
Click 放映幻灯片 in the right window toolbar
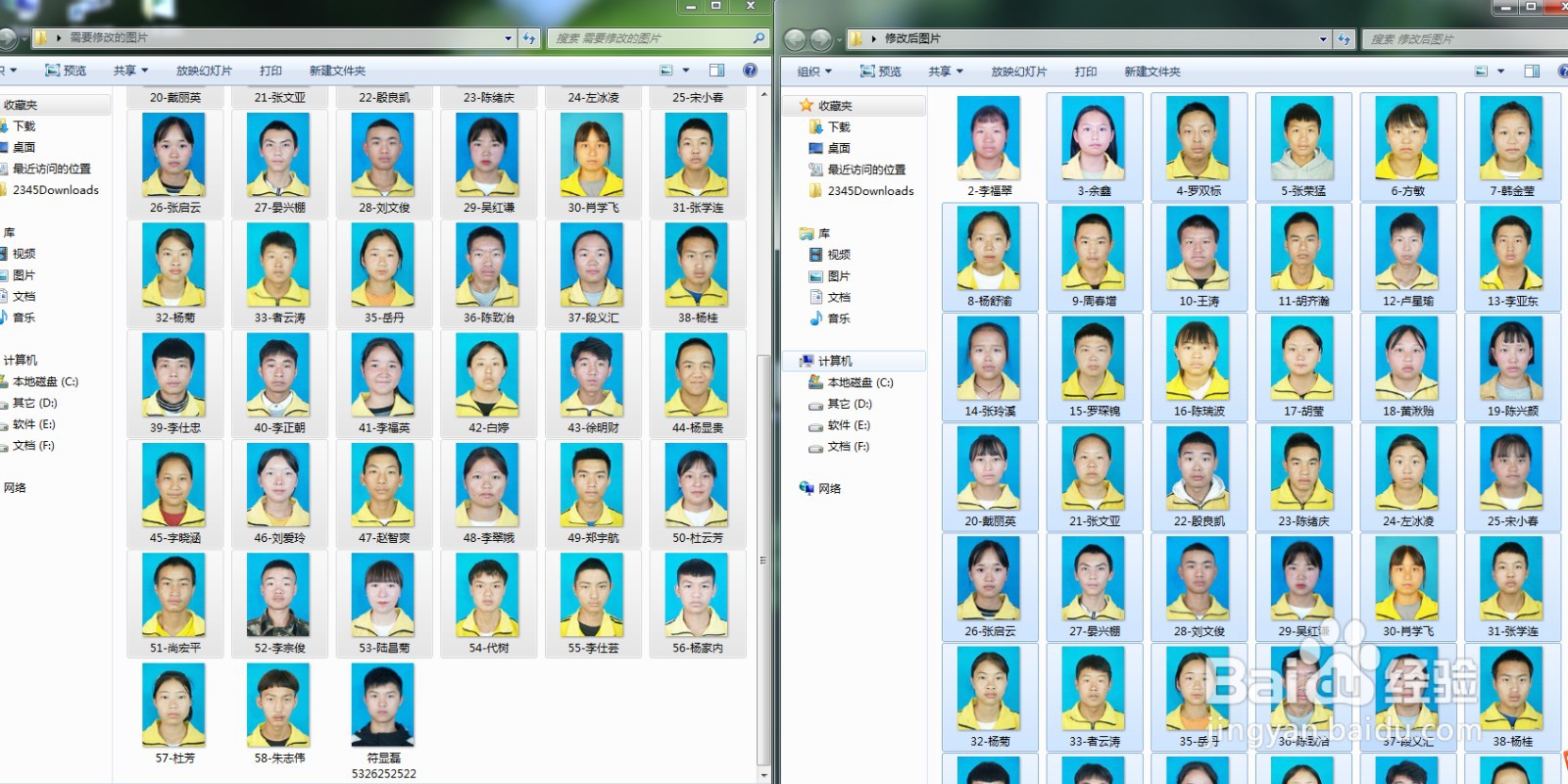(1019, 72)
